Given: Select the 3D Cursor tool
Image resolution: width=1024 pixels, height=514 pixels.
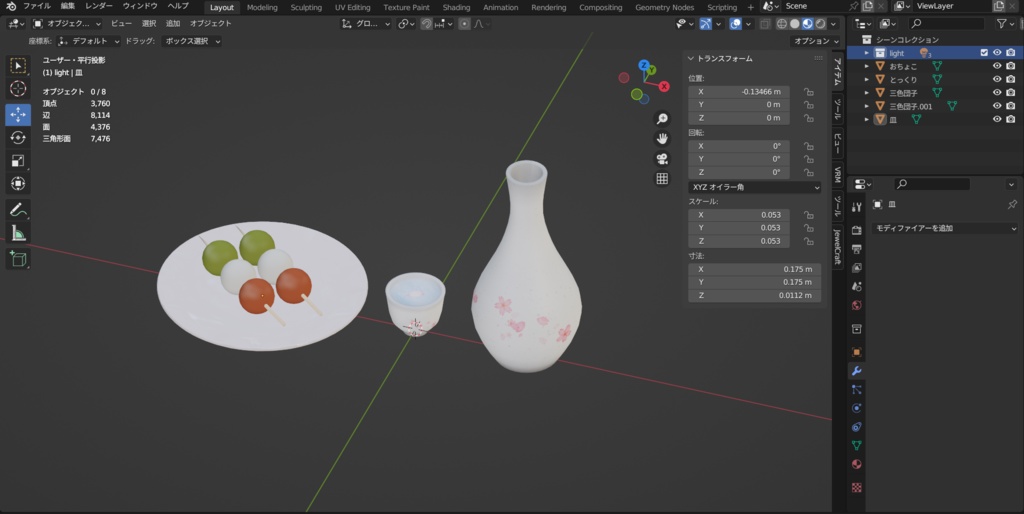Looking at the screenshot, I should [x=18, y=88].
